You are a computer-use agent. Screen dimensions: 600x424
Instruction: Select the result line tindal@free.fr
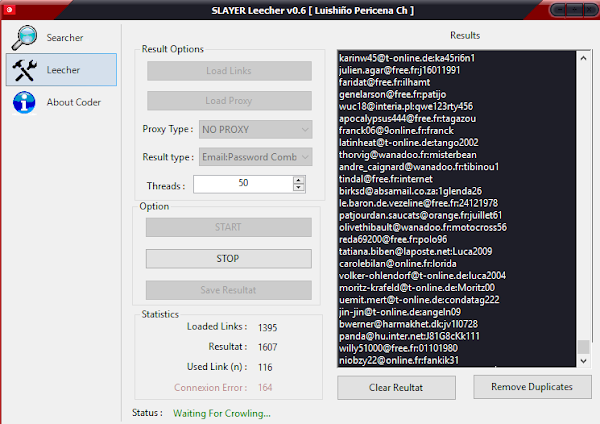[x=386, y=179]
